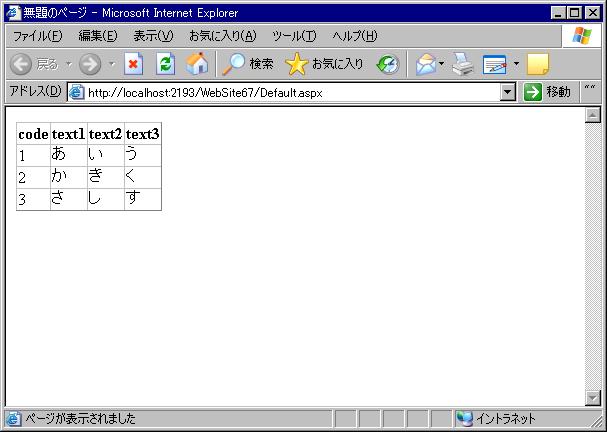Maximize the Internet Explorer window
The height and width of the screenshot is (432, 607).
[574, 13]
